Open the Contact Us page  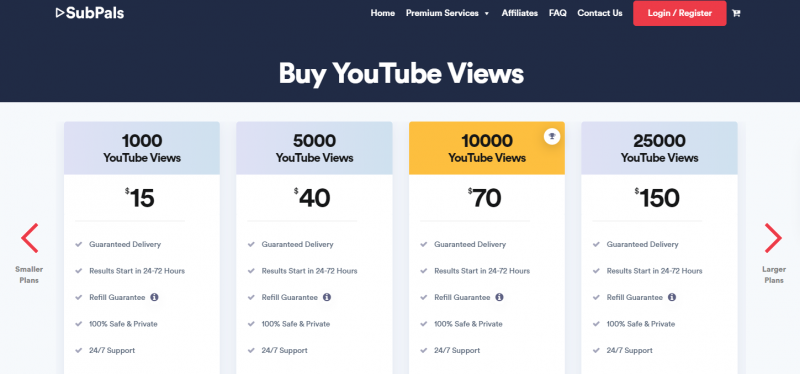pos(599,13)
